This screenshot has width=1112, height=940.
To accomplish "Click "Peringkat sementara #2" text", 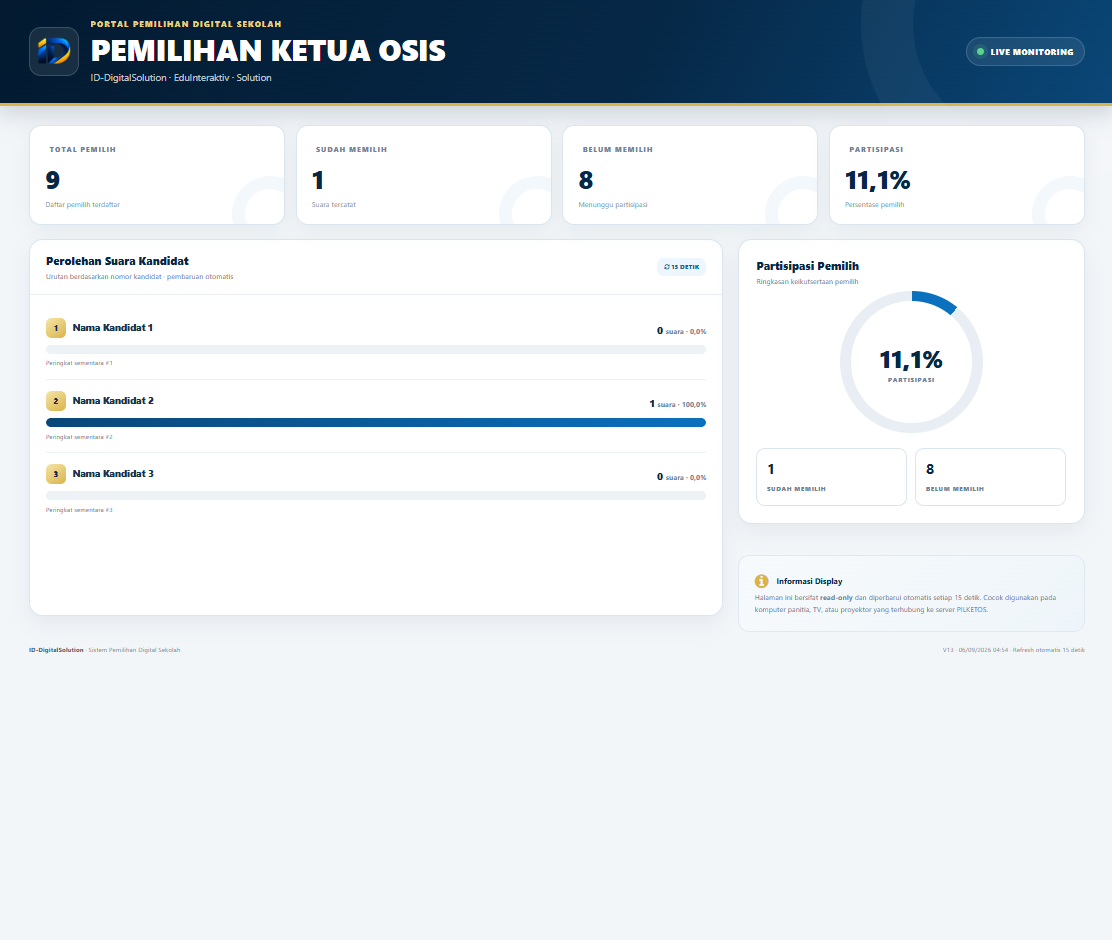I will [x=79, y=437].
